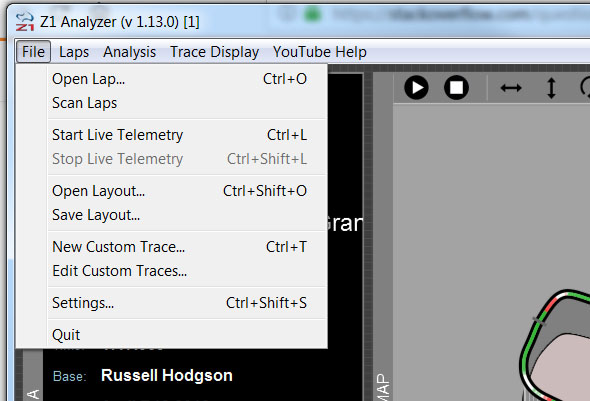
Task: Click the Z1 Analyzer logo in the title bar
Action: coord(25,21)
